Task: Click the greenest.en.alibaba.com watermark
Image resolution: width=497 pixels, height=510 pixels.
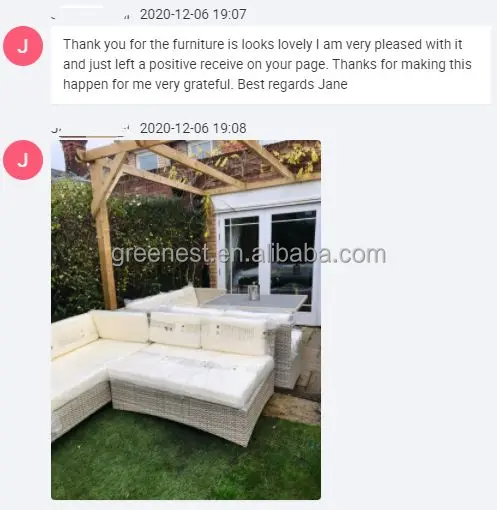Action: (249, 255)
